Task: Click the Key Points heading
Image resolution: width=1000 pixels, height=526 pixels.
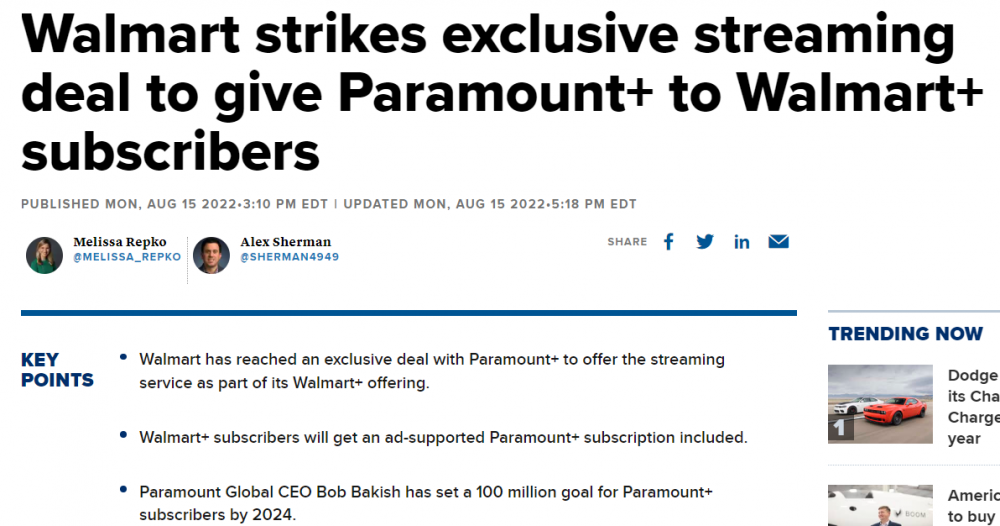Action: [x=57, y=370]
